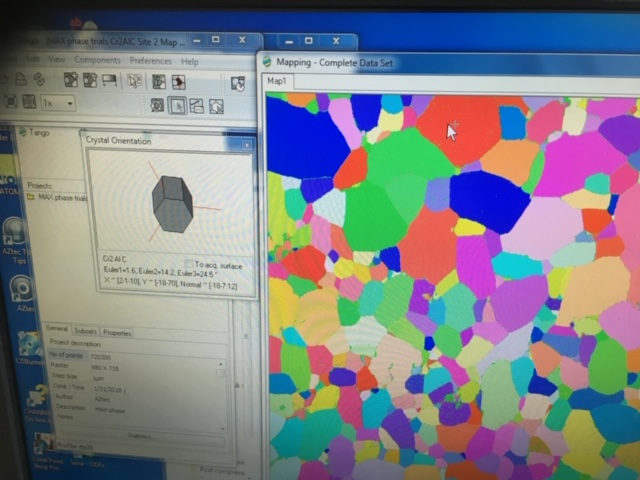The height and width of the screenshot is (480, 640).
Task: Select the Subsets tab
Action: [x=85, y=331]
